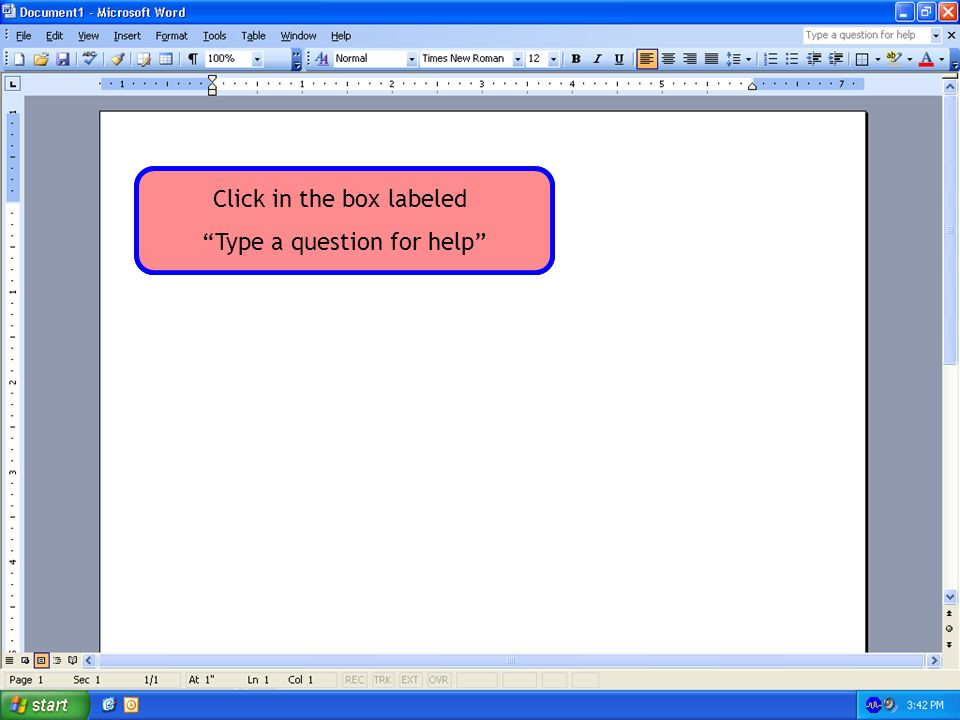960x720 pixels.
Task: Apply the red font color
Action: coord(926,59)
